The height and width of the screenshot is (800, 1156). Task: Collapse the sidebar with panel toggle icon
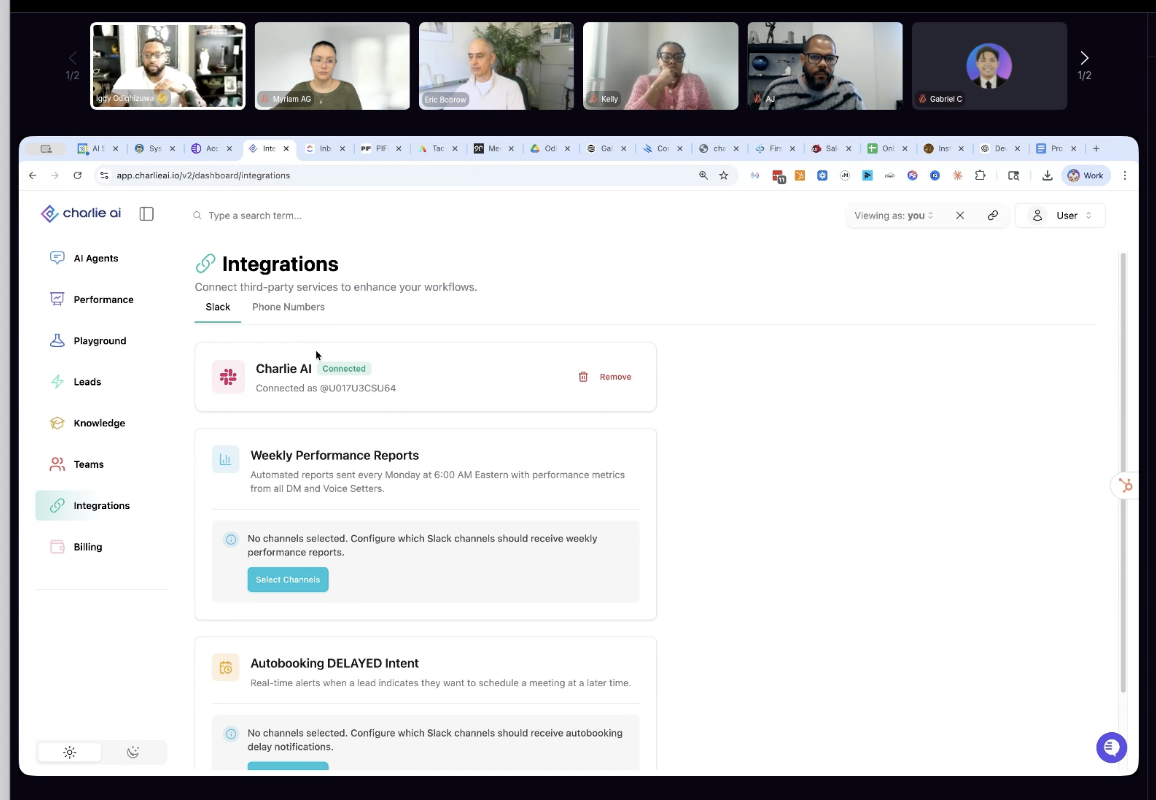click(x=147, y=214)
